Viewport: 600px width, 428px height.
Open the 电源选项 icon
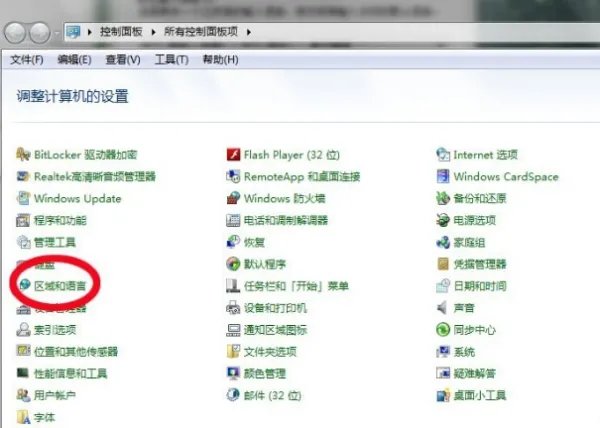coord(443,220)
